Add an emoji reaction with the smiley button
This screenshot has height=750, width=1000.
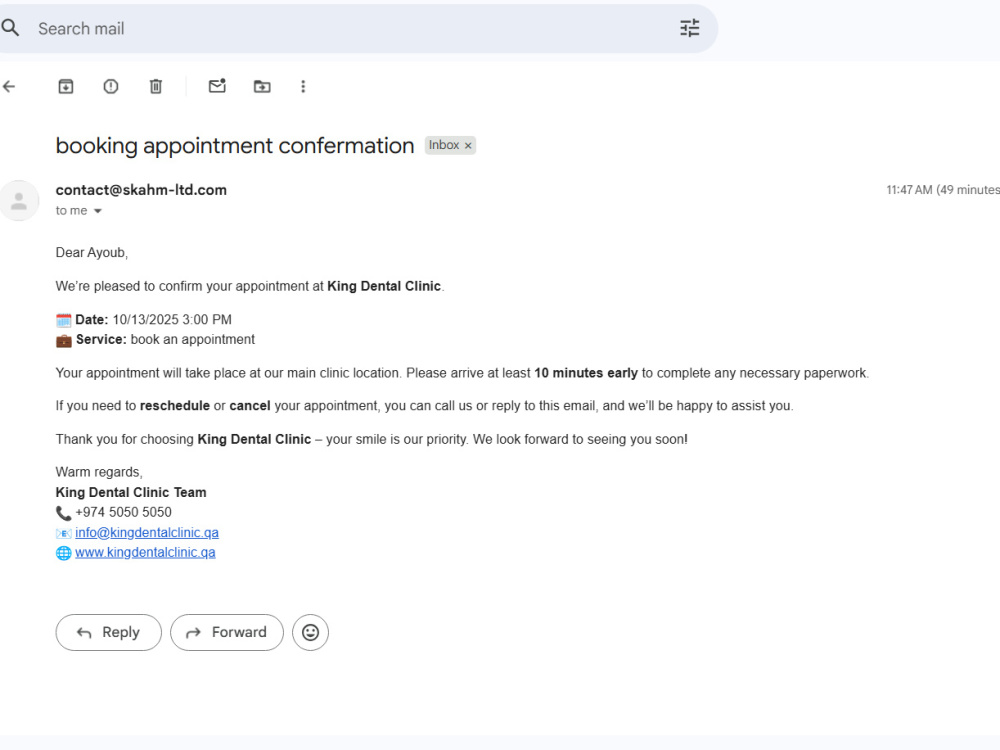pos(311,632)
